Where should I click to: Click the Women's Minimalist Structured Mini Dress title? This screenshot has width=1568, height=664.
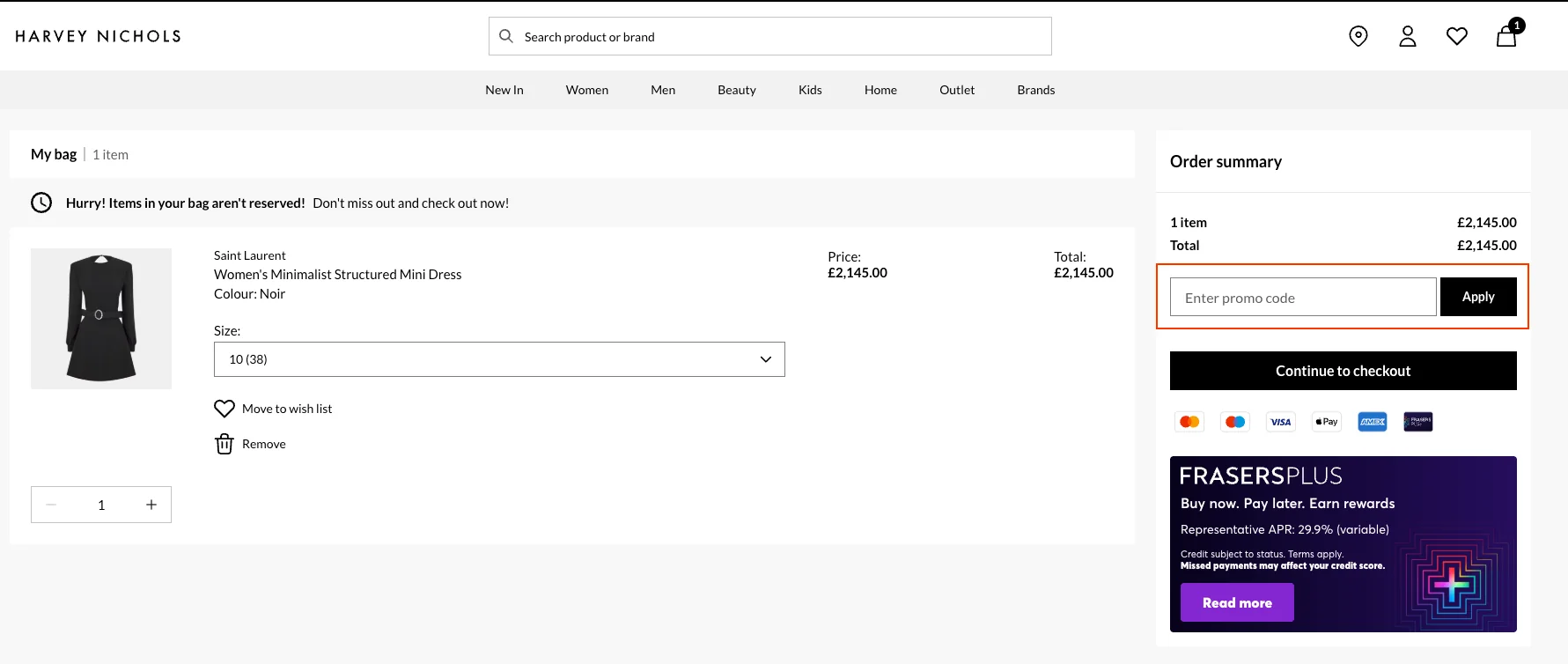pos(337,275)
